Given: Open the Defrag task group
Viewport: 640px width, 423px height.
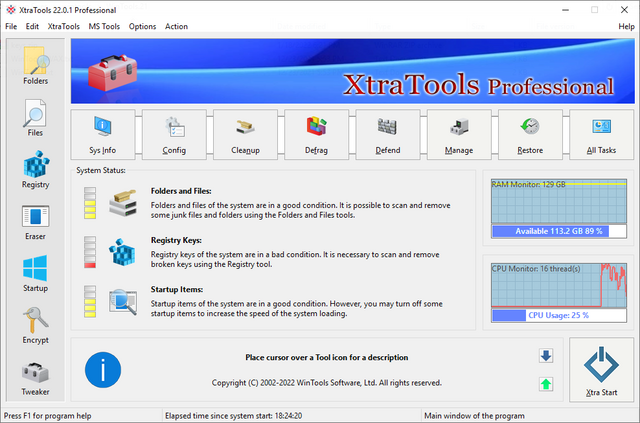Looking at the screenshot, I should click(x=316, y=134).
